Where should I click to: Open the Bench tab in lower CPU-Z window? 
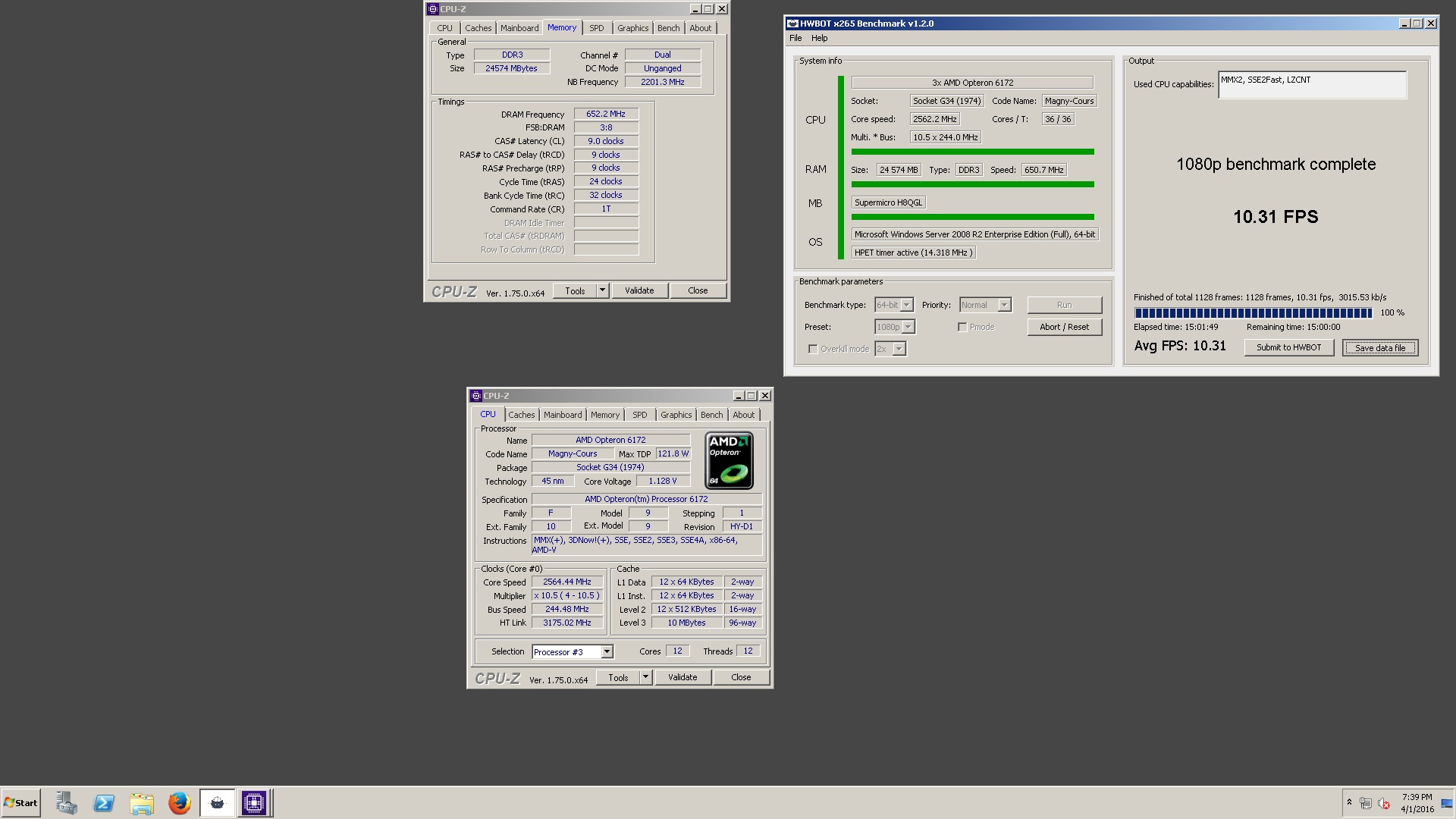click(711, 415)
